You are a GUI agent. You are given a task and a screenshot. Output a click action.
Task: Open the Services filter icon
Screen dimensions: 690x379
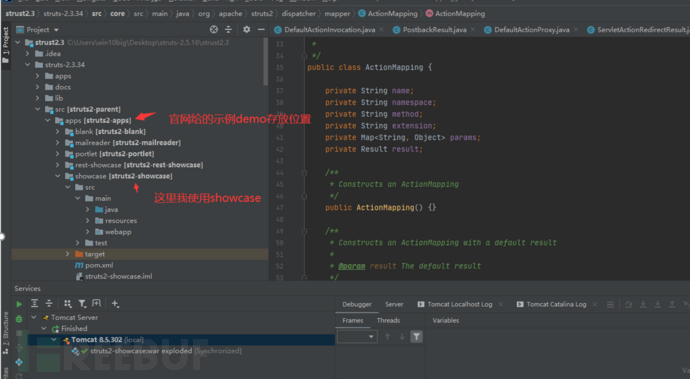[82, 303]
